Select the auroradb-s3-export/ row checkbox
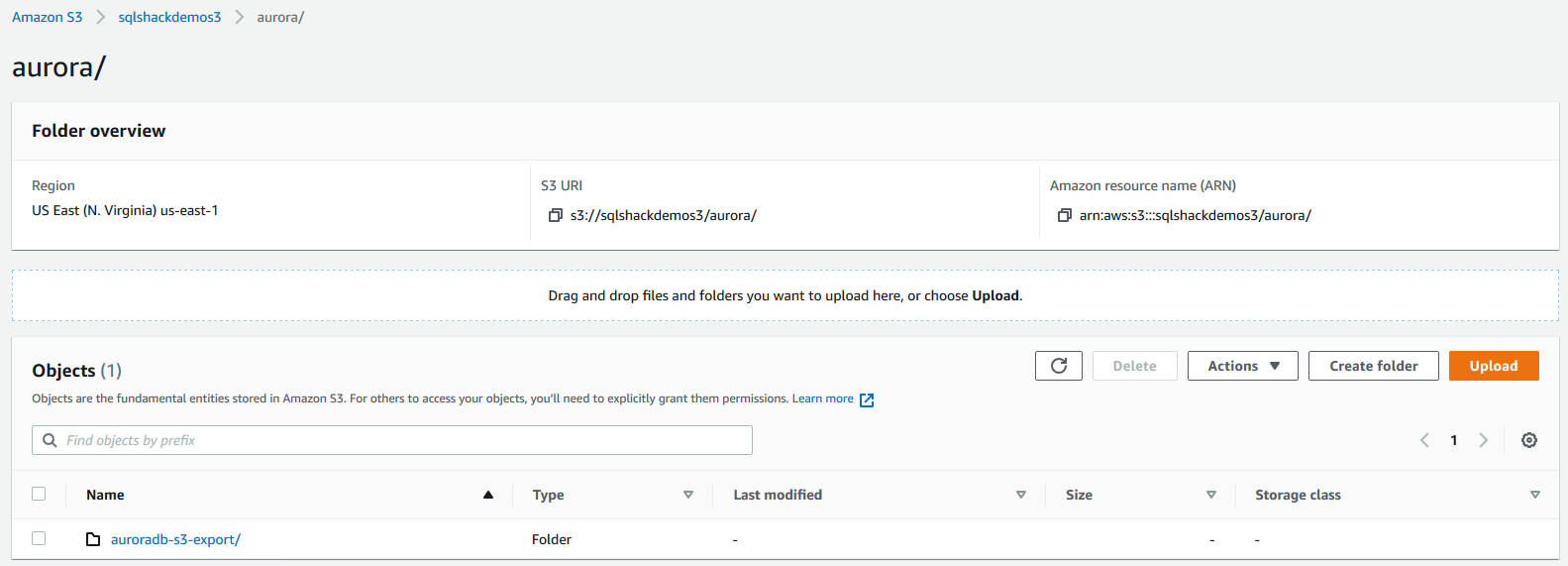The height and width of the screenshot is (566, 1568). (x=39, y=538)
